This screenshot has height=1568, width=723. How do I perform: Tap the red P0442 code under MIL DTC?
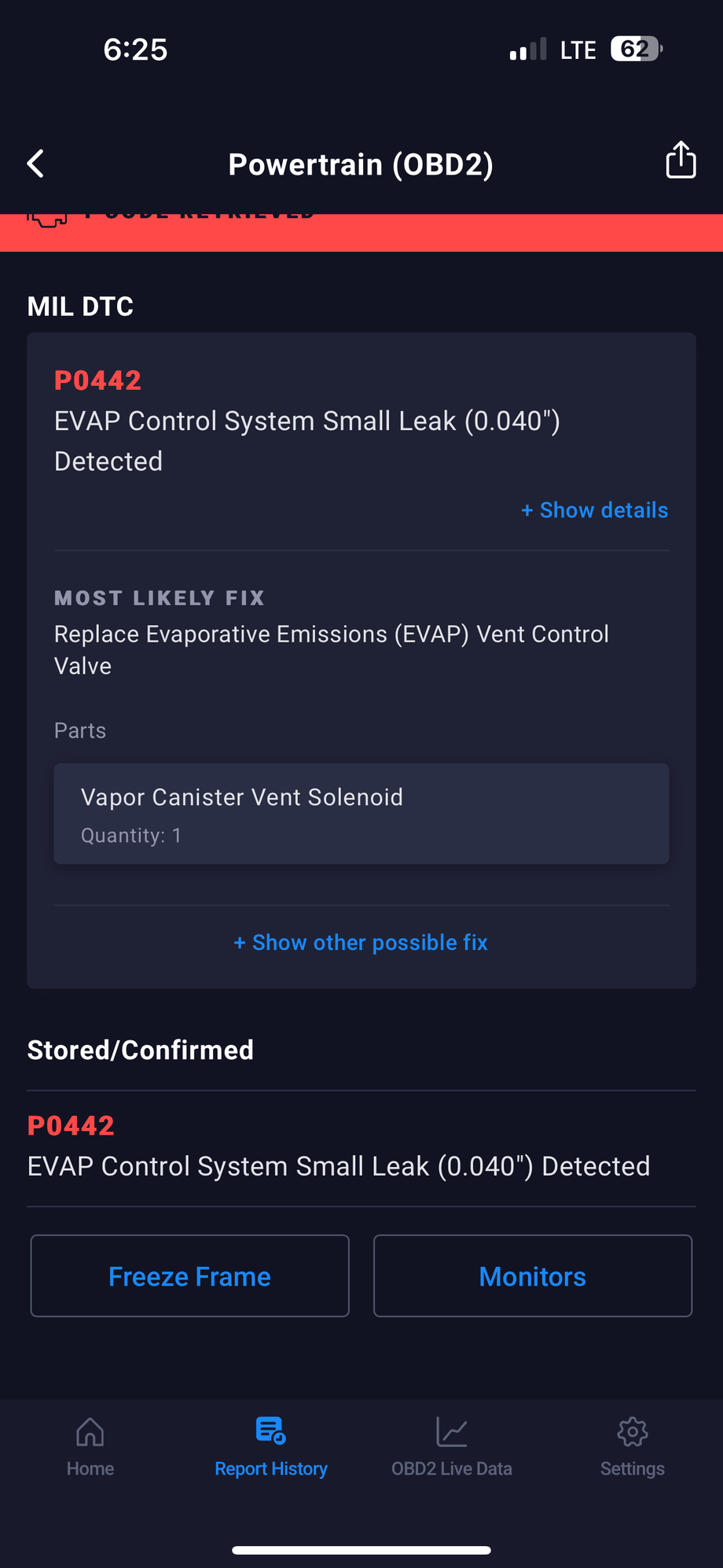click(x=97, y=381)
